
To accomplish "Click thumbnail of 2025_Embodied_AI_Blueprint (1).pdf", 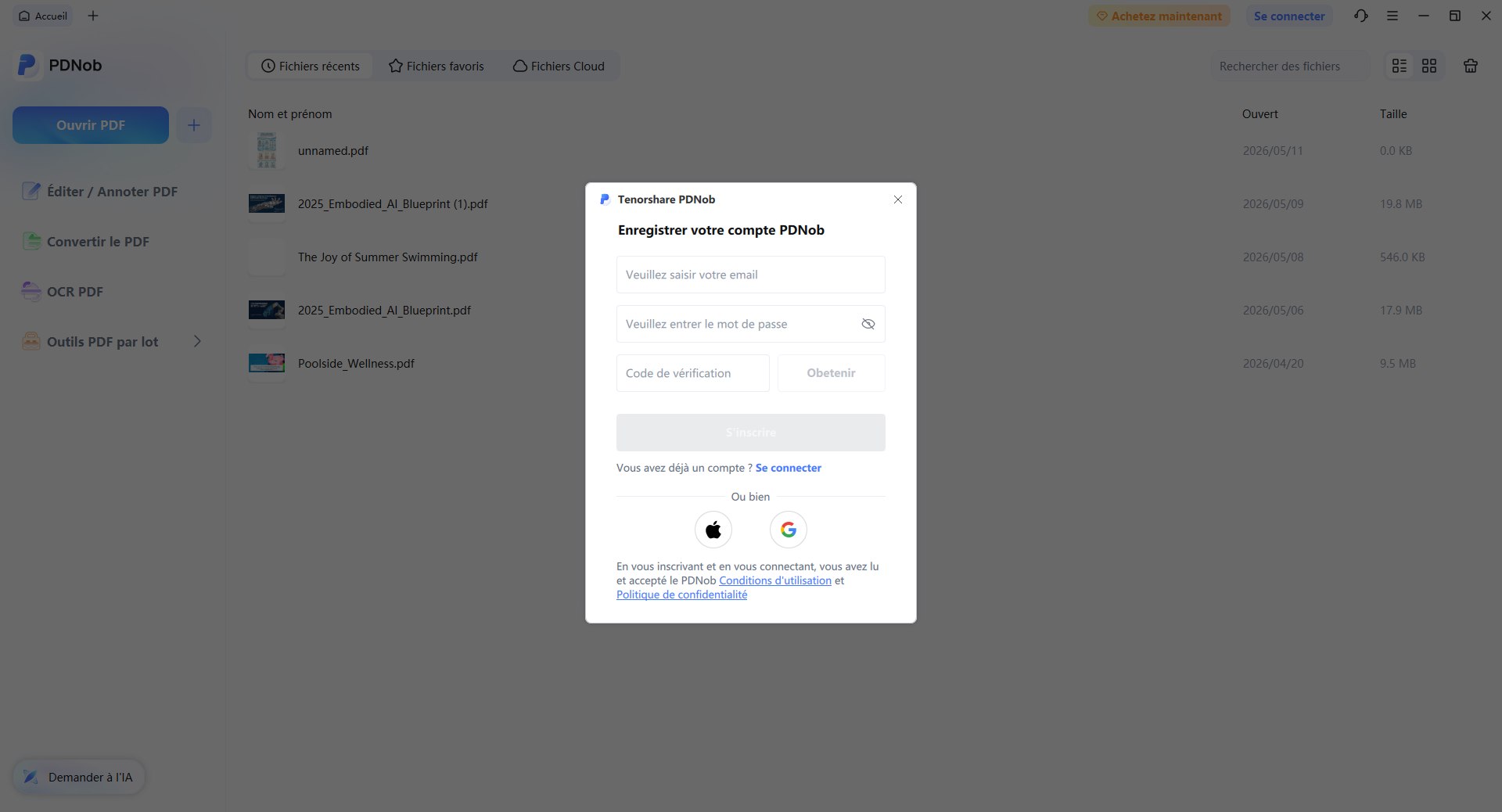I will click(267, 203).
